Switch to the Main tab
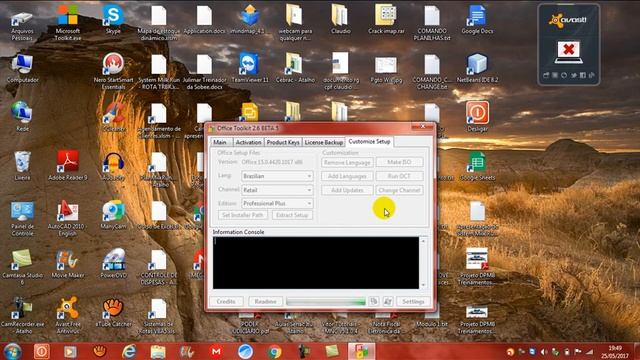 (x=220, y=142)
